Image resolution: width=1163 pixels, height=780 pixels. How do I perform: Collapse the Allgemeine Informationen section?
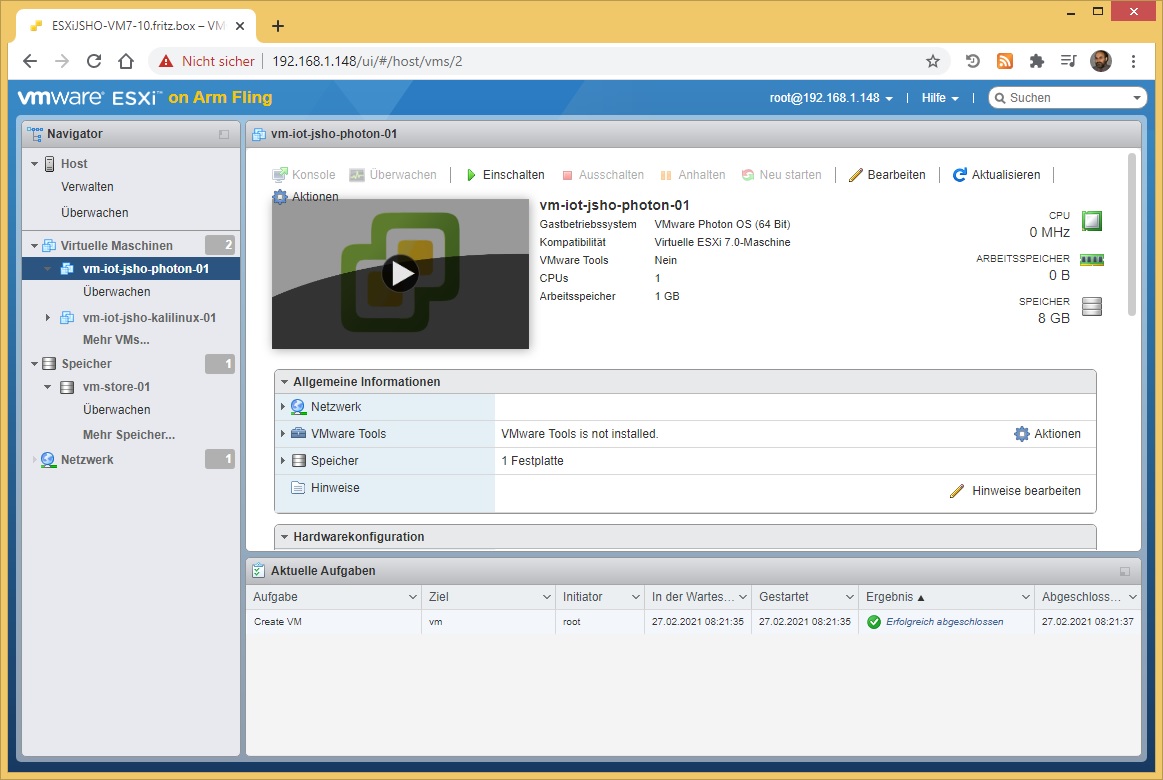pos(285,382)
